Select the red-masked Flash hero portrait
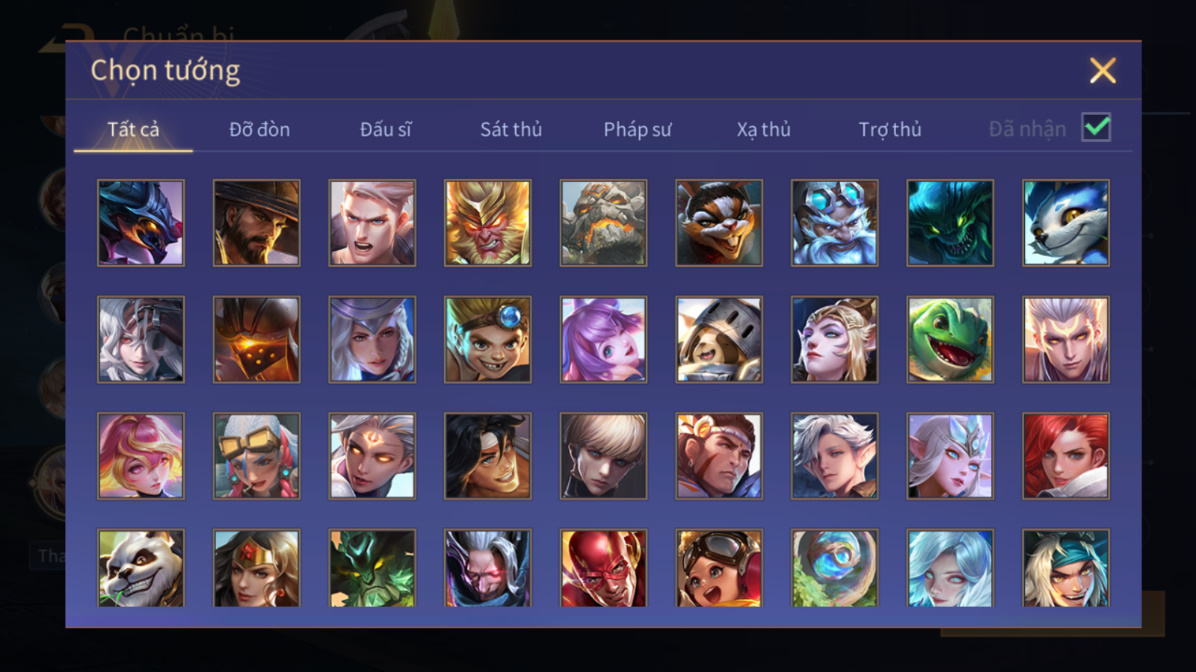1196x672 pixels. click(603, 568)
